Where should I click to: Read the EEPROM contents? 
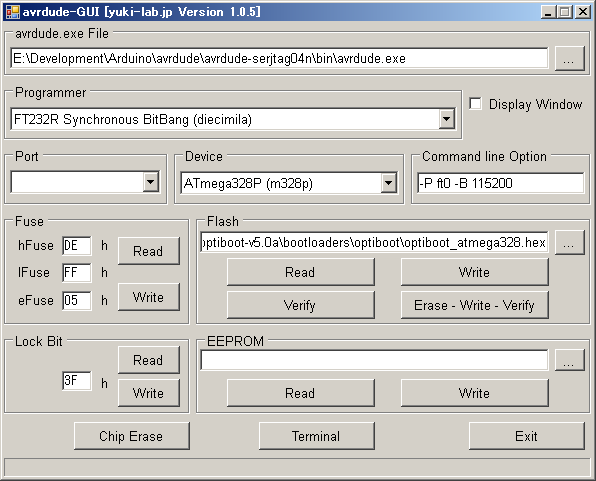tap(300, 393)
